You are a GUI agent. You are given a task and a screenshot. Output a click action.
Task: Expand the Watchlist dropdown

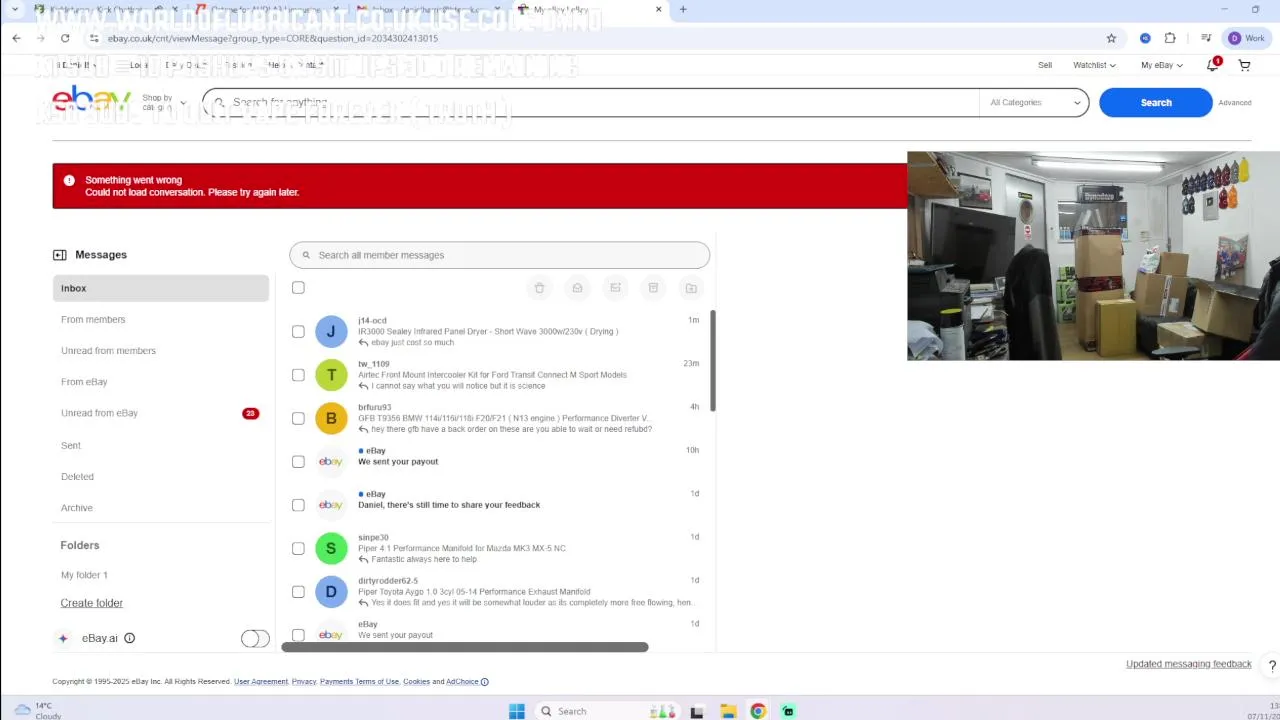coord(1094,65)
